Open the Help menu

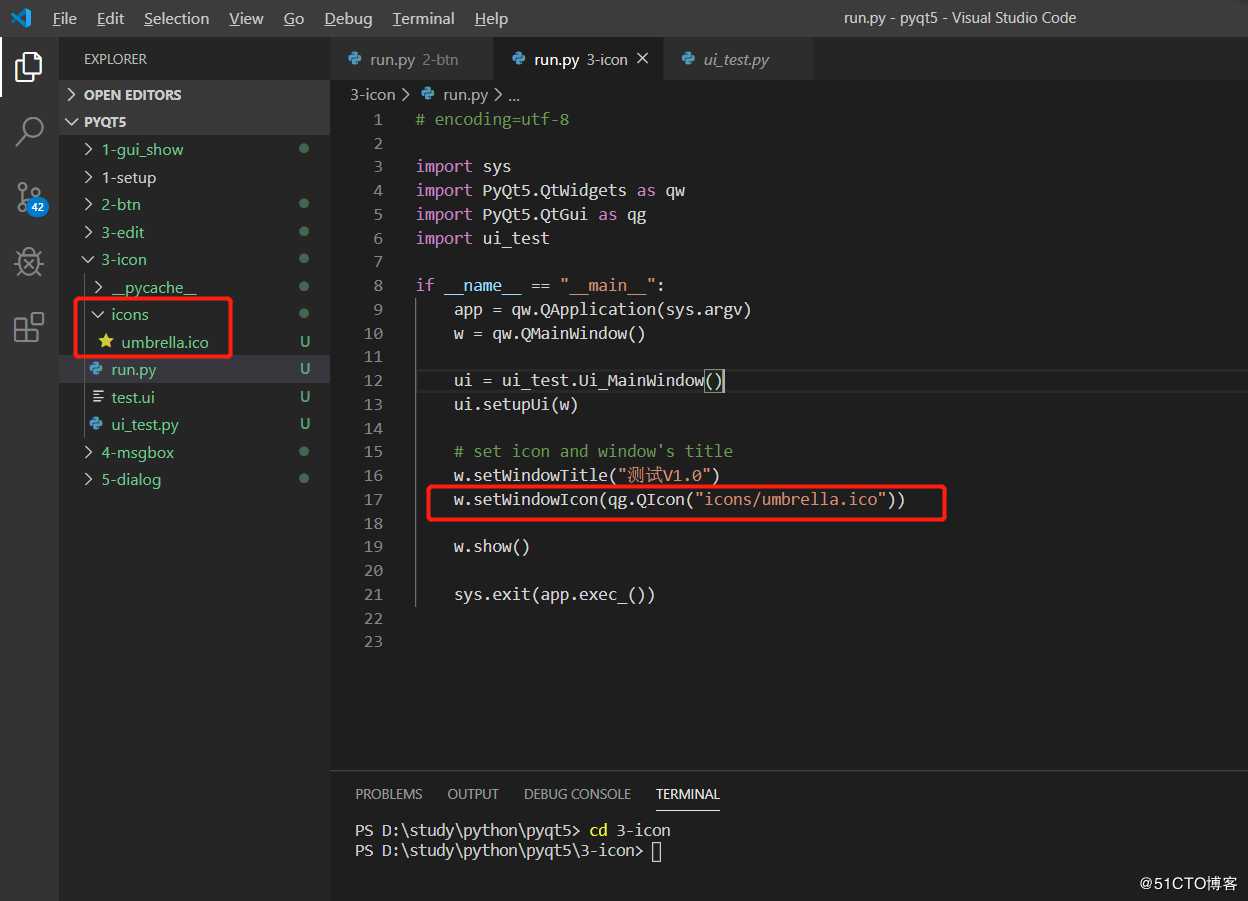tap(491, 18)
